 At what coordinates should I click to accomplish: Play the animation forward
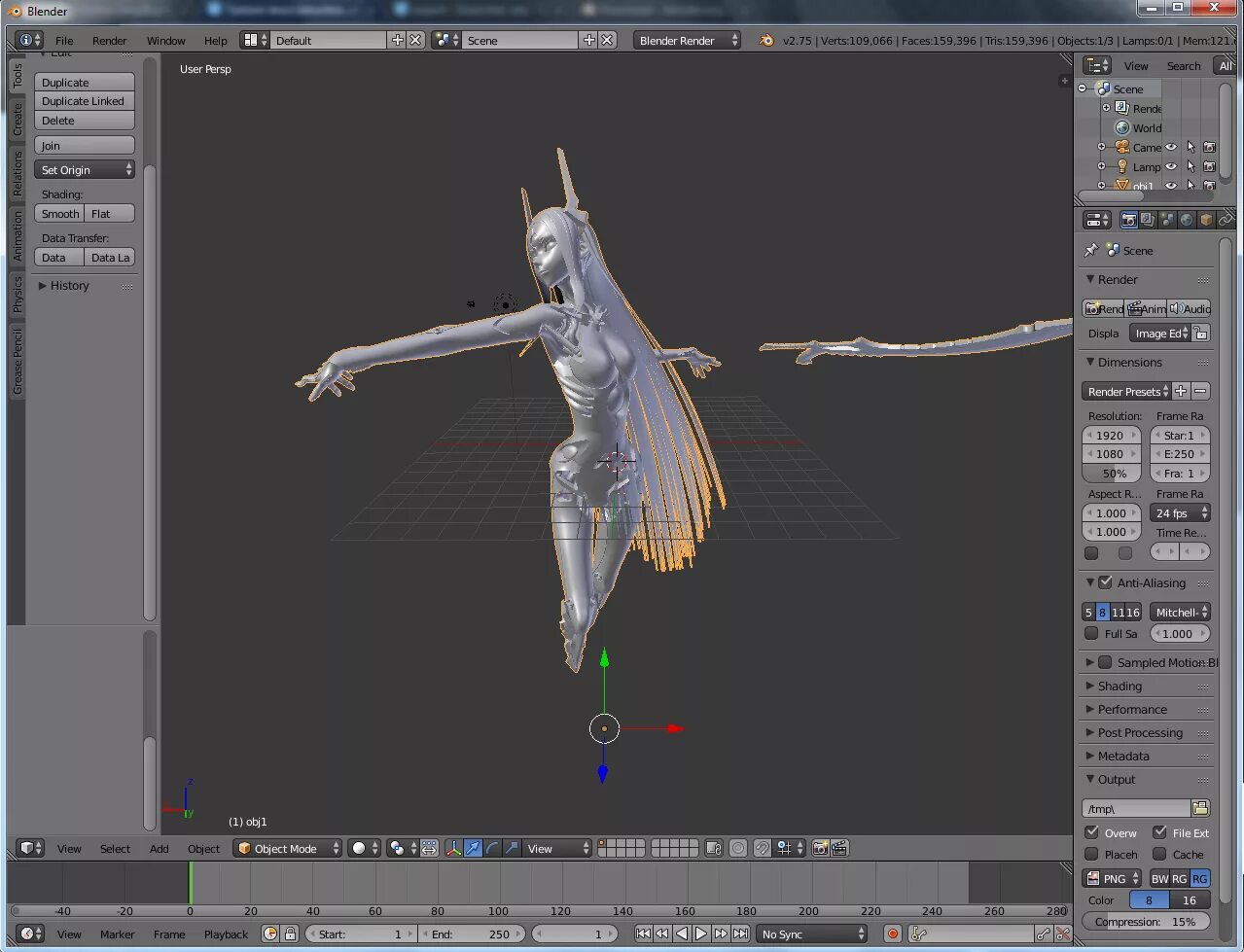pyautogui.click(x=700, y=934)
